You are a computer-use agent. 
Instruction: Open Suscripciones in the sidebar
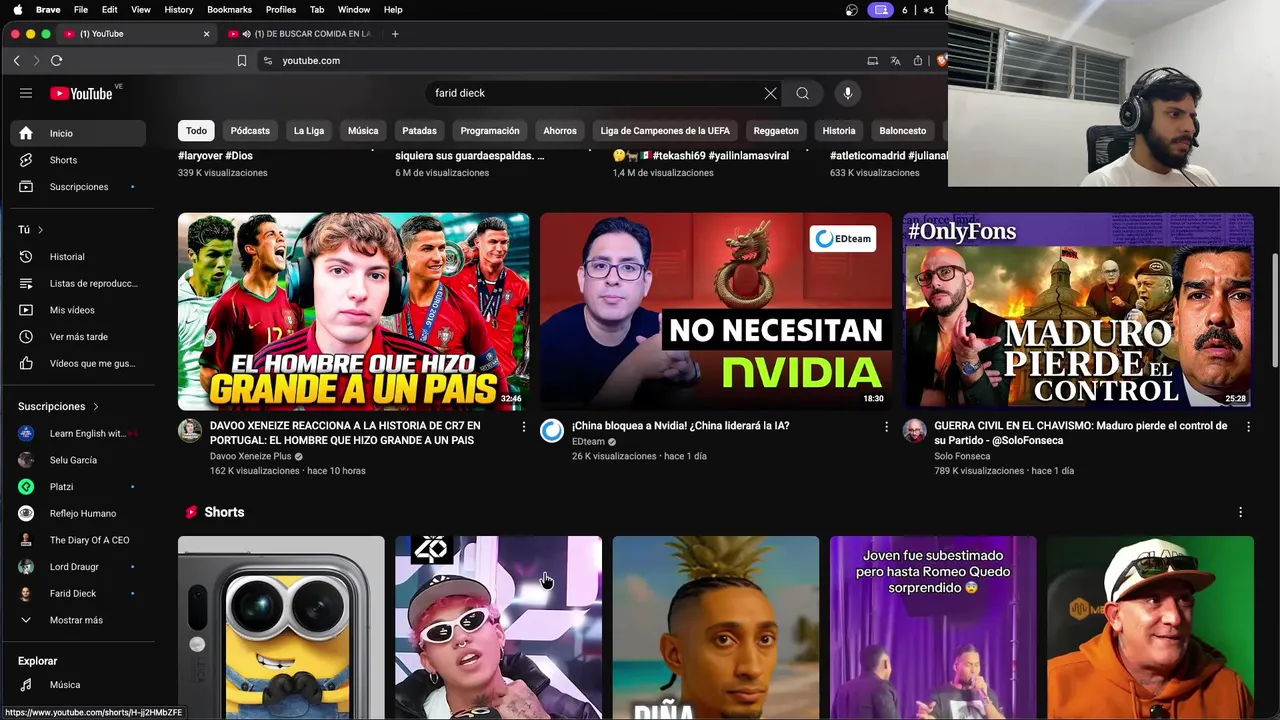pyautogui.click(x=78, y=187)
